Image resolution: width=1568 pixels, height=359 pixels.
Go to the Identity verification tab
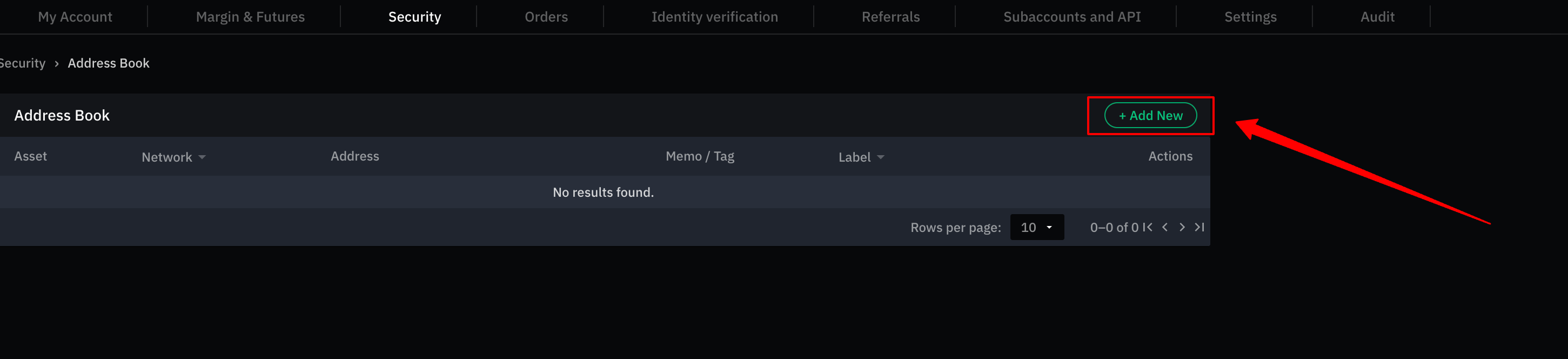[715, 17]
